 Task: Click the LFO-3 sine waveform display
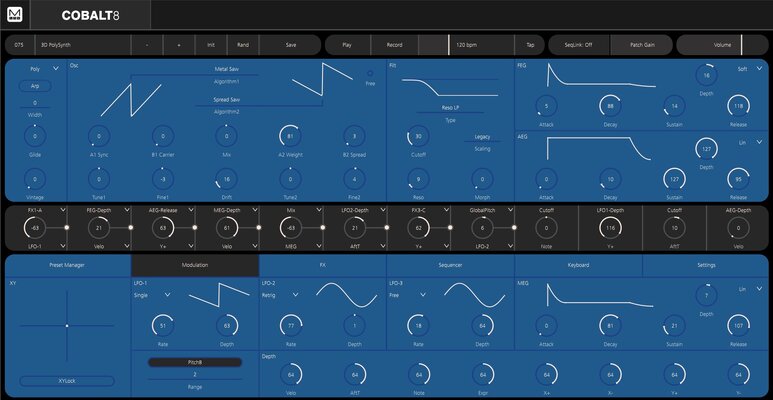click(474, 295)
